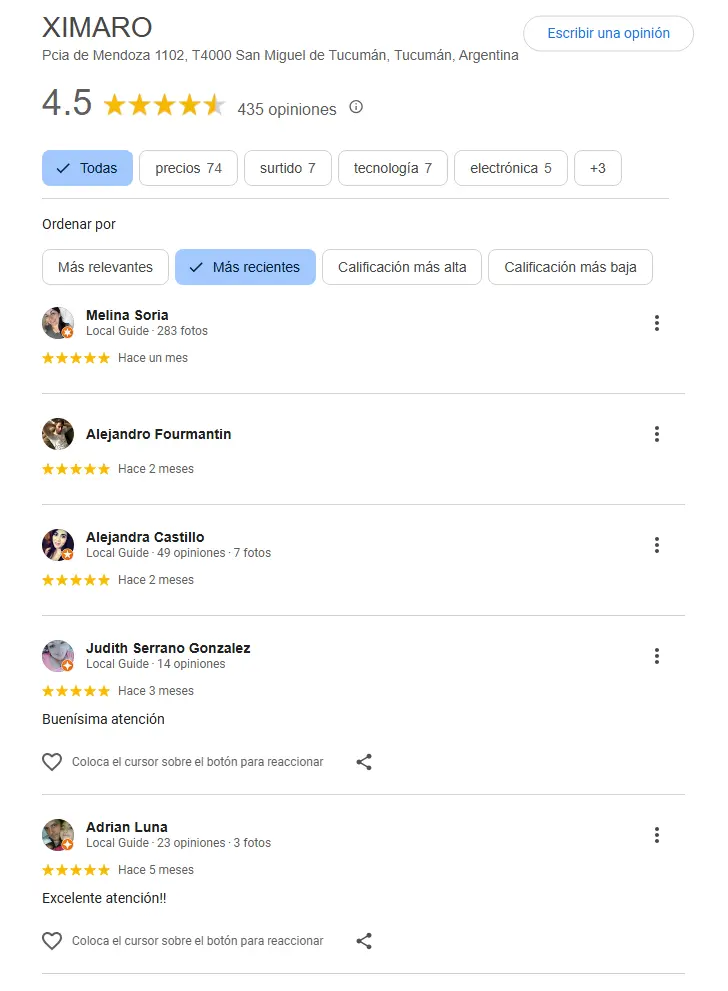Open three-dot menu on Alejandra Castillo's review
The height and width of the screenshot is (991, 728).
[x=657, y=545]
